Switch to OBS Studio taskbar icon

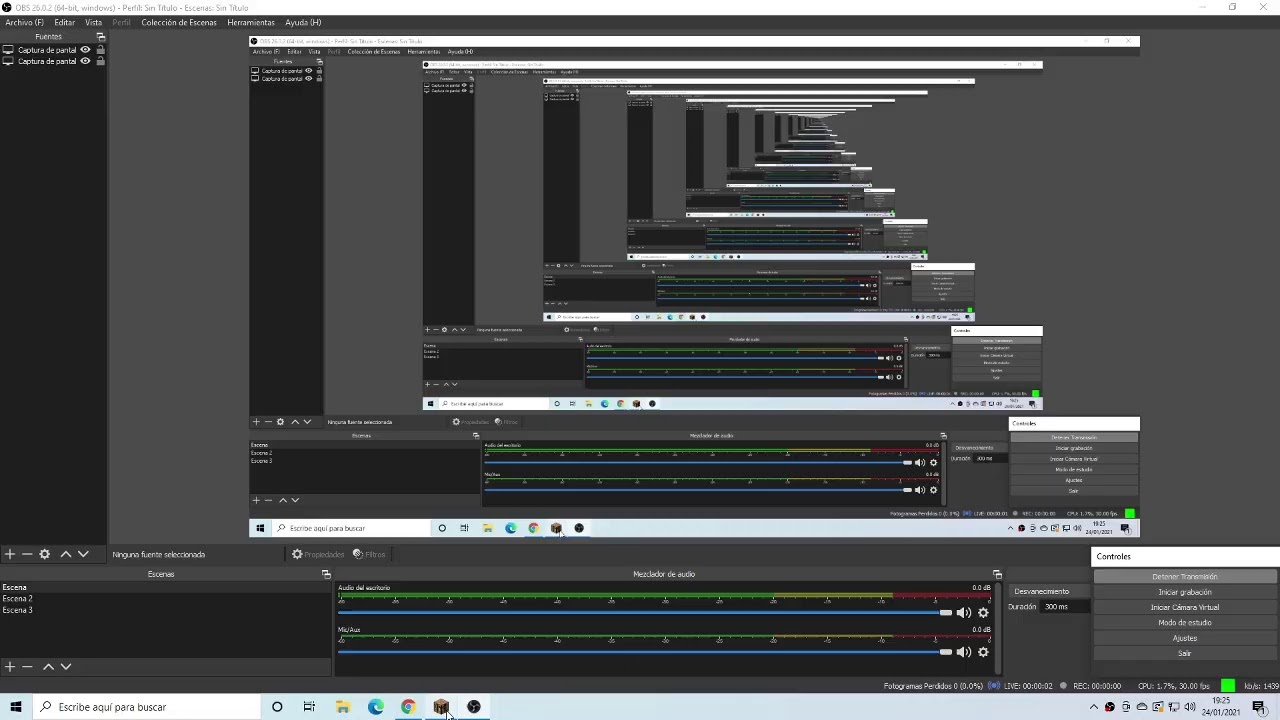coord(474,707)
